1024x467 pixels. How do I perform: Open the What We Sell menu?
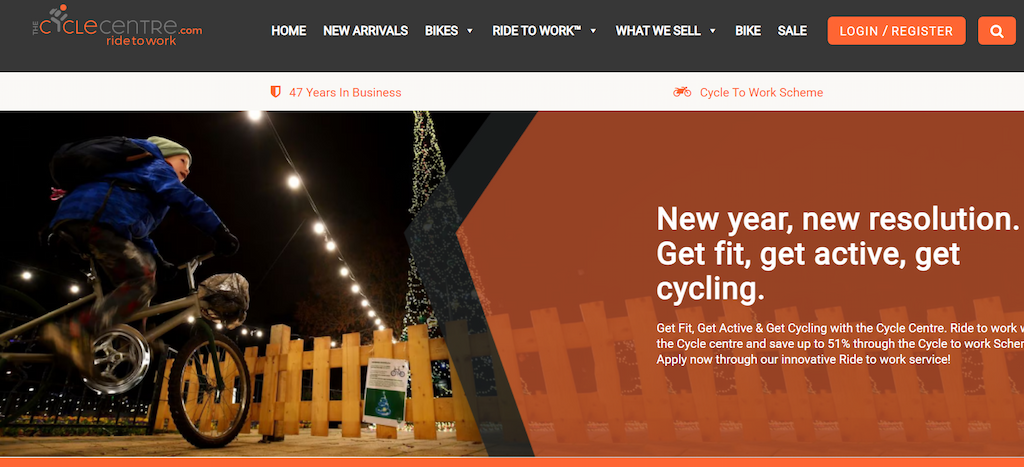[658, 31]
